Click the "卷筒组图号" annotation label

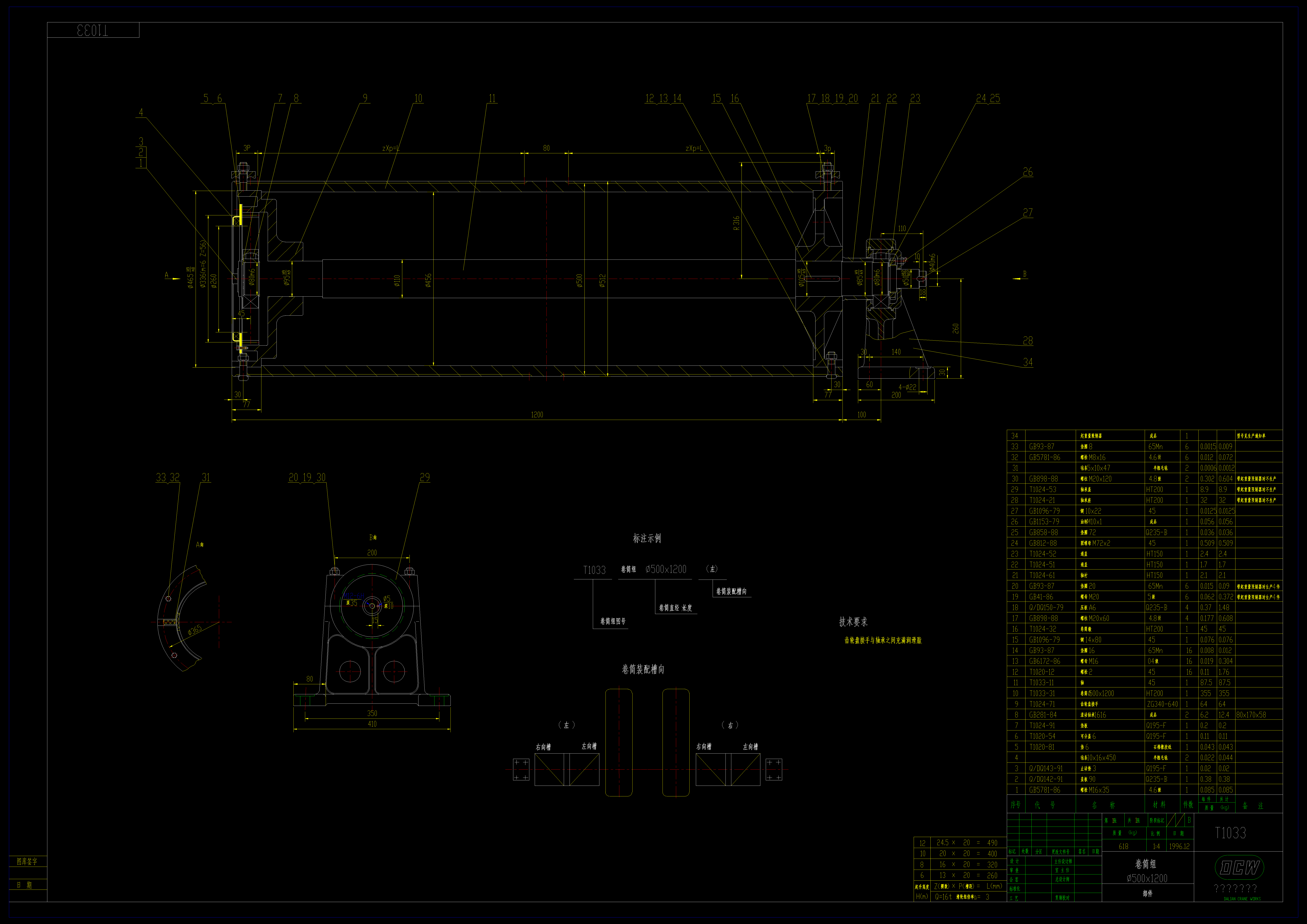(613, 621)
